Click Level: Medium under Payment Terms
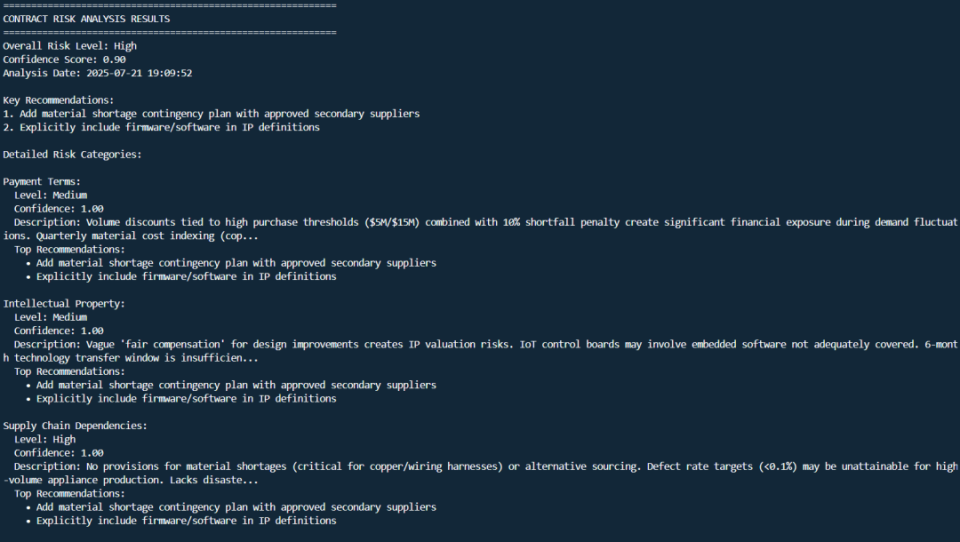Screen dimensions: 960x542 [x=50, y=195]
